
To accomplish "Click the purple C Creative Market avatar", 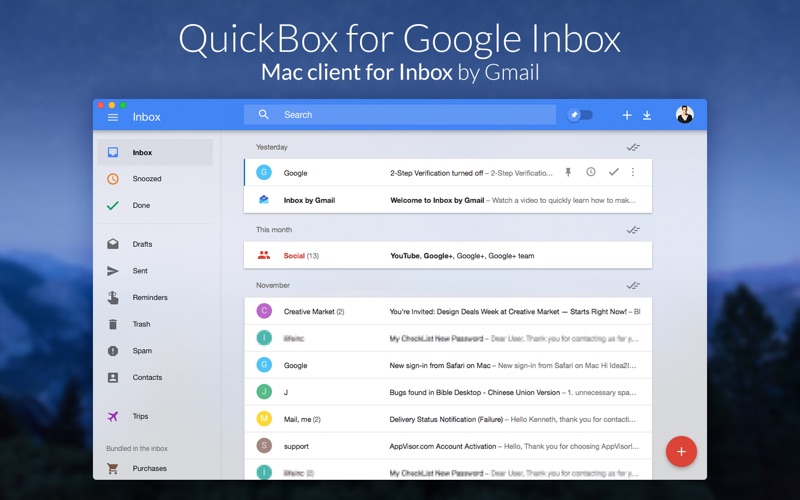I will coord(264,311).
